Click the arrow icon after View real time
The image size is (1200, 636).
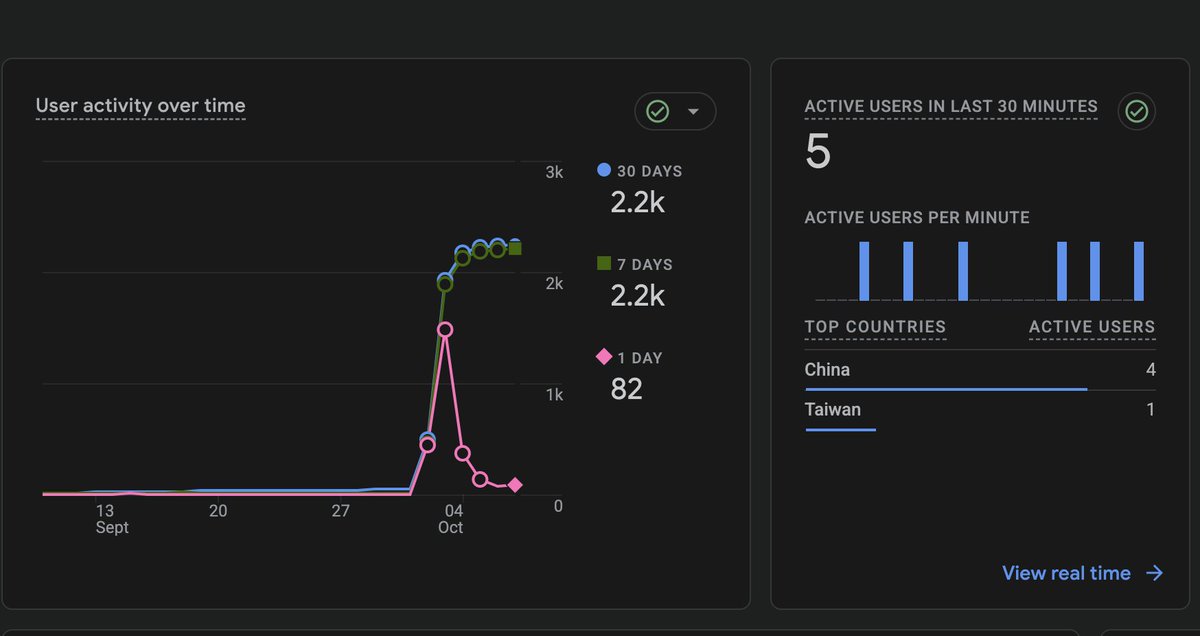(x=1154, y=573)
